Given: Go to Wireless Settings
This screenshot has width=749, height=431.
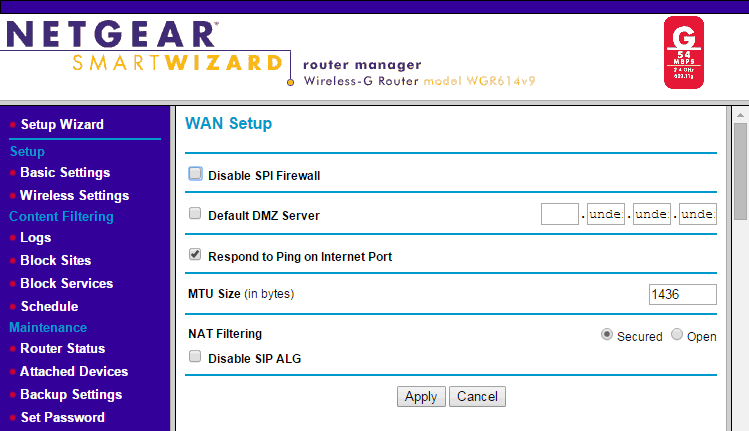Looking at the screenshot, I should pyautogui.click(x=74, y=196).
